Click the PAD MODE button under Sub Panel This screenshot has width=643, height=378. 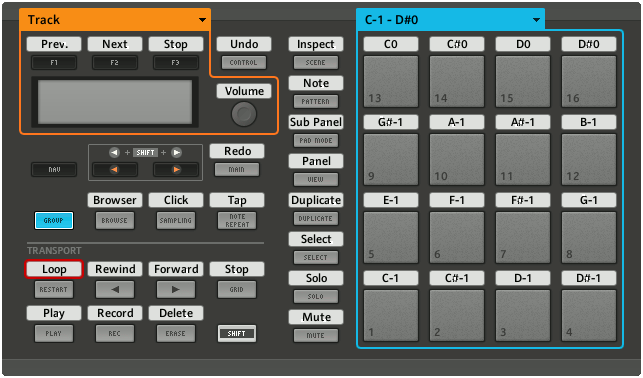[316, 141]
